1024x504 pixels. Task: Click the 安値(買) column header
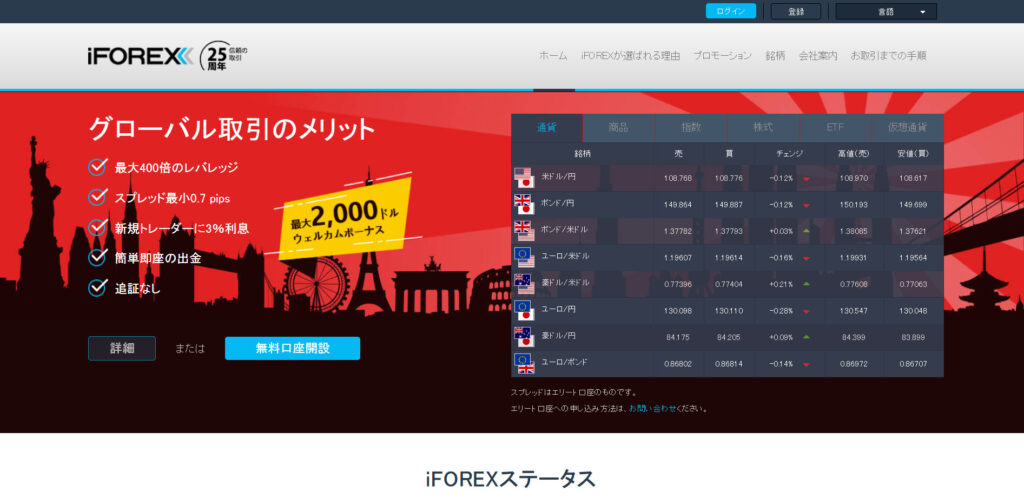click(913, 154)
